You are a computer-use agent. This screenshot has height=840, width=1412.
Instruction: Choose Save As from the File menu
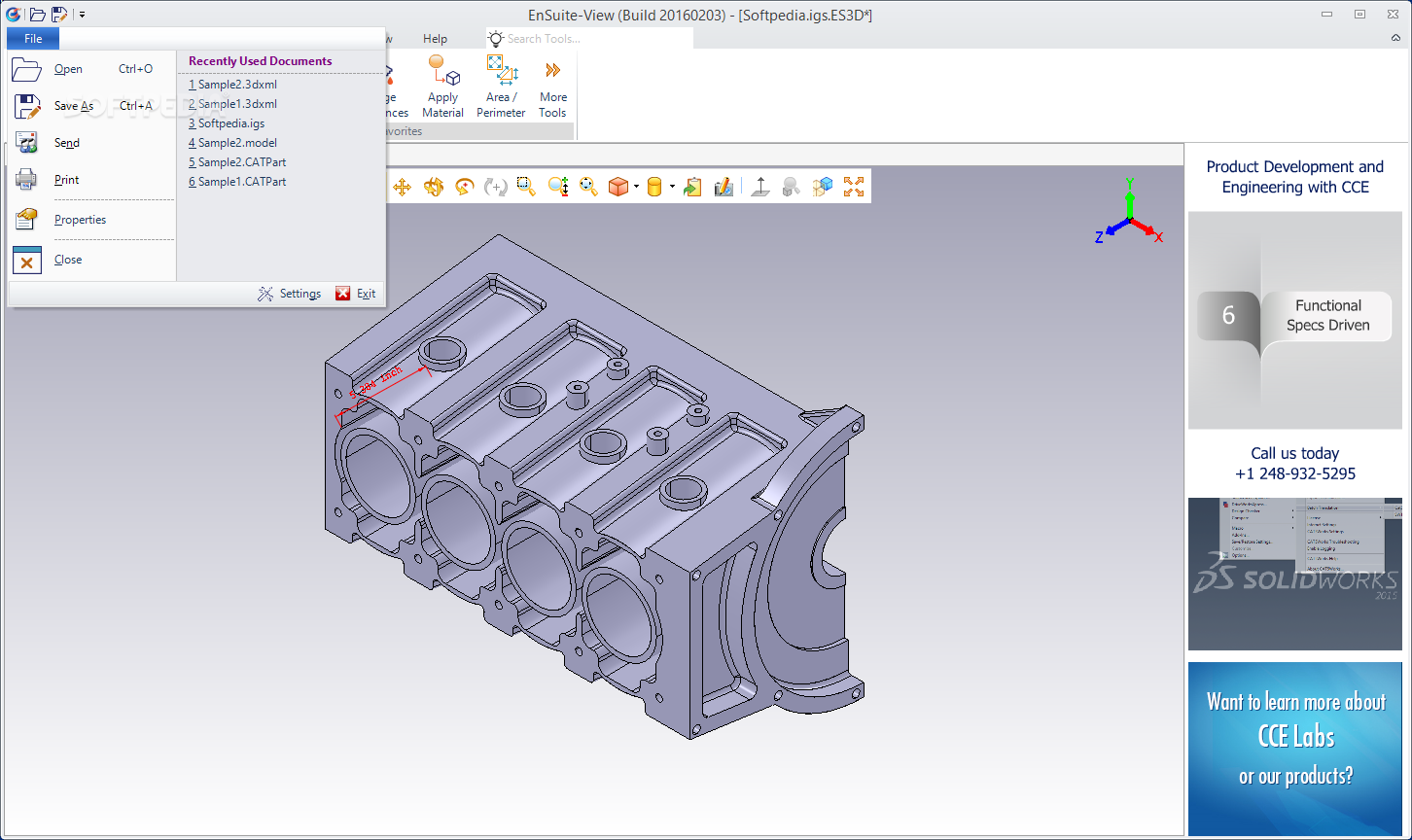tap(92, 106)
